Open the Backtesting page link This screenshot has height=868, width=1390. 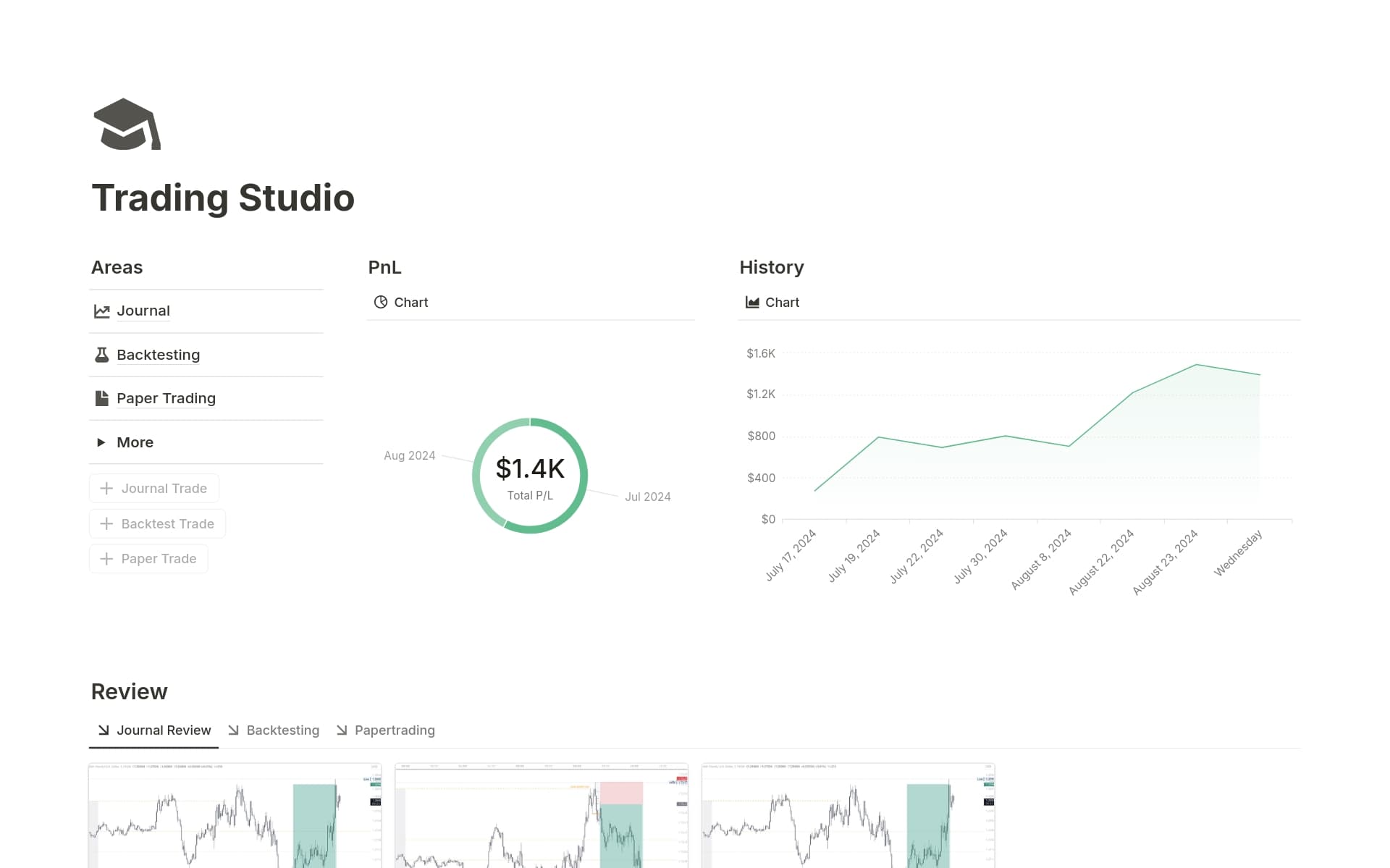click(x=158, y=355)
